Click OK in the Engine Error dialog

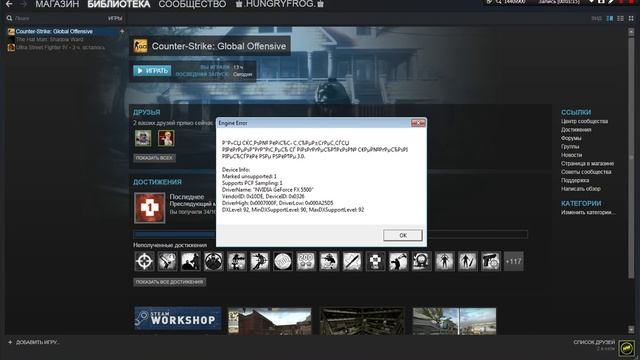pos(403,236)
